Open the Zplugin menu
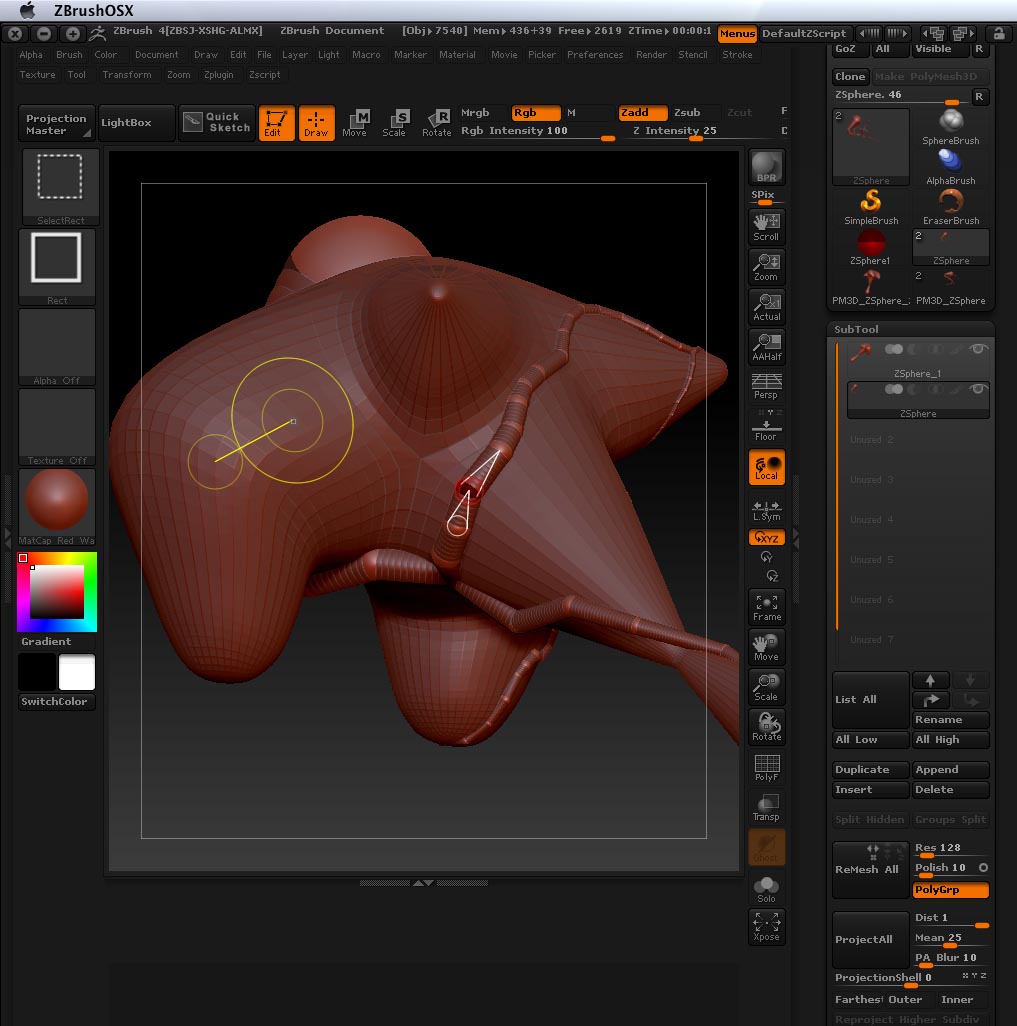Viewport: 1017px width, 1026px height. [219, 75]
